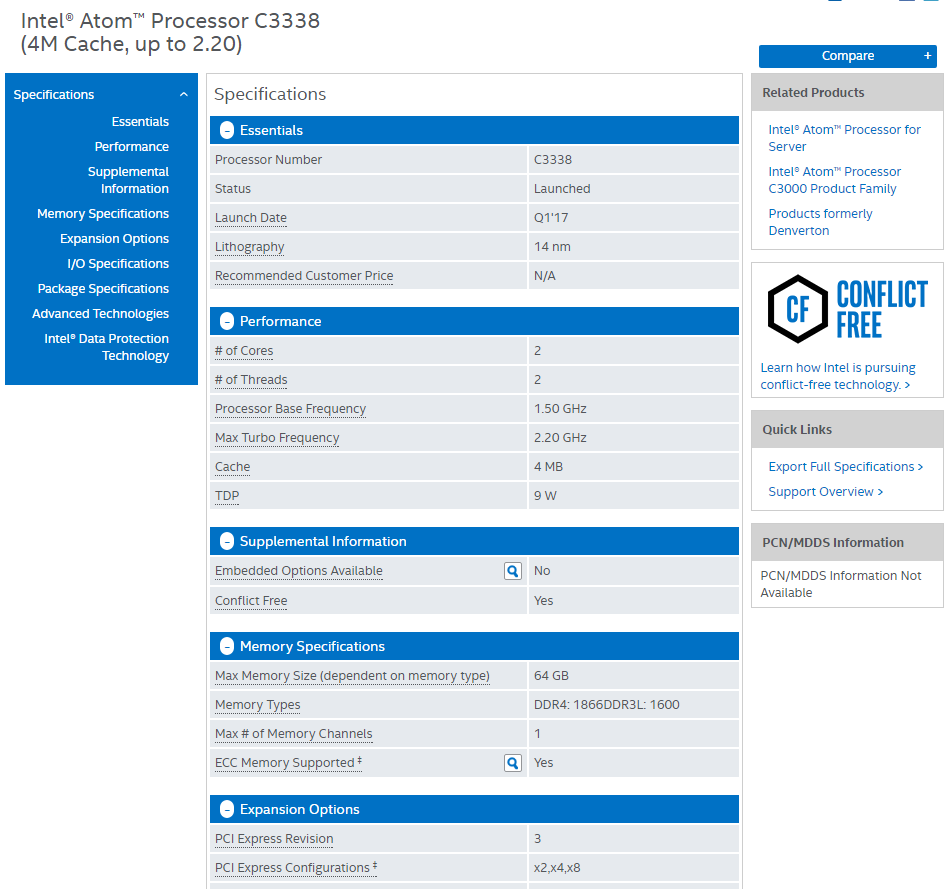Click magnifier icon beside Embedded Options Available
Viewport: 950px width, 889px height.
pos(513,571)
